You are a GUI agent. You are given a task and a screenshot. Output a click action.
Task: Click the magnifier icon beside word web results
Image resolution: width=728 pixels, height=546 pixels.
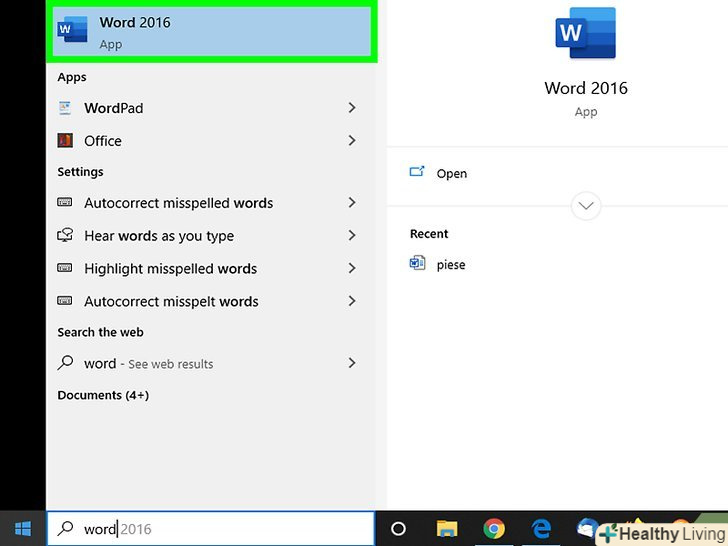click(x=65, y=363)
